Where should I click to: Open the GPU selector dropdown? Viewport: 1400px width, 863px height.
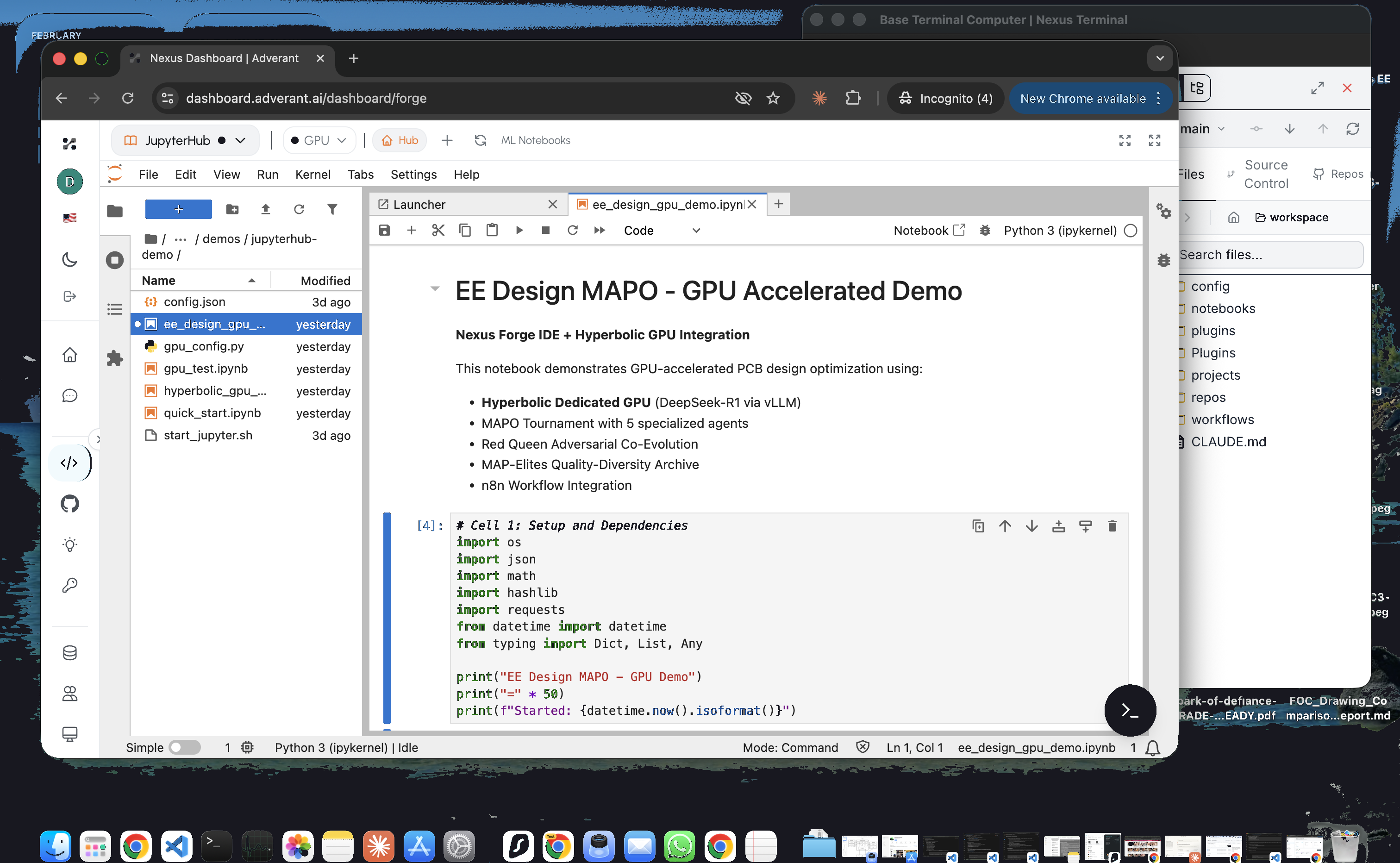319,140
